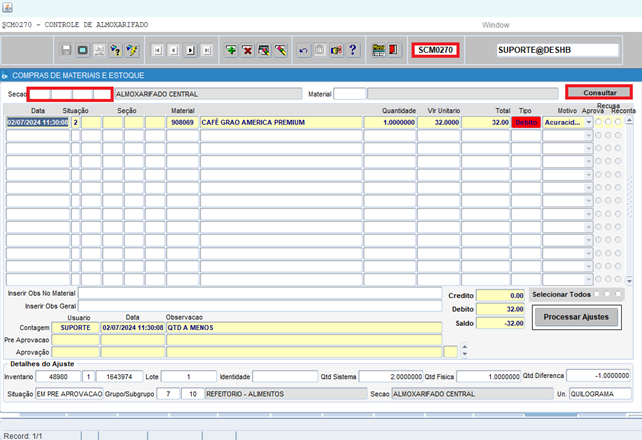Click CAFÉ GRAO AMERICA PREMIUM description cell

281,122
